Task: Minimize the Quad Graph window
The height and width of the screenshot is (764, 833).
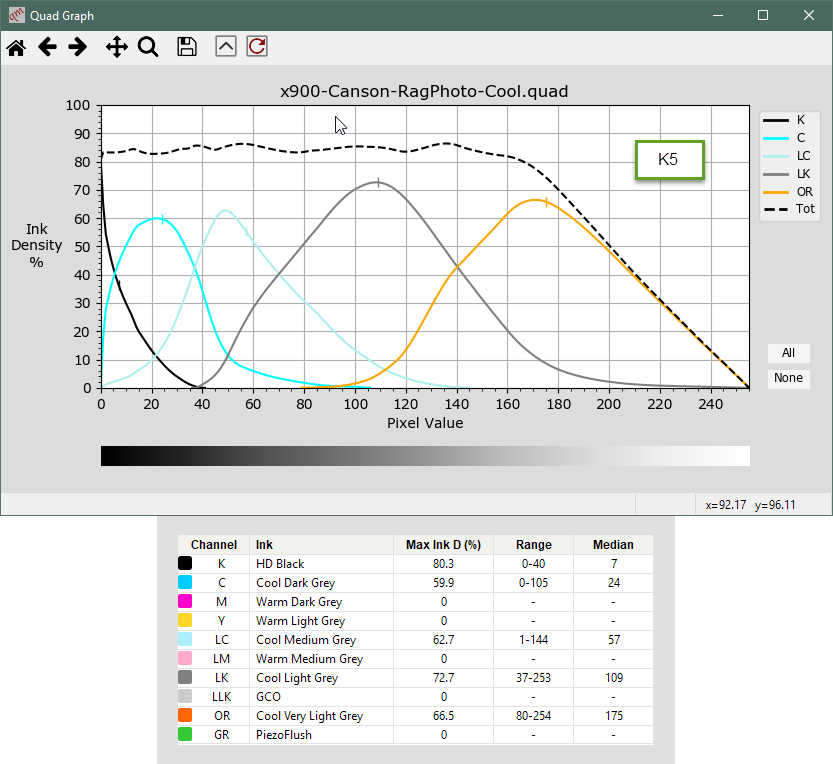Action: coord(718,15)
